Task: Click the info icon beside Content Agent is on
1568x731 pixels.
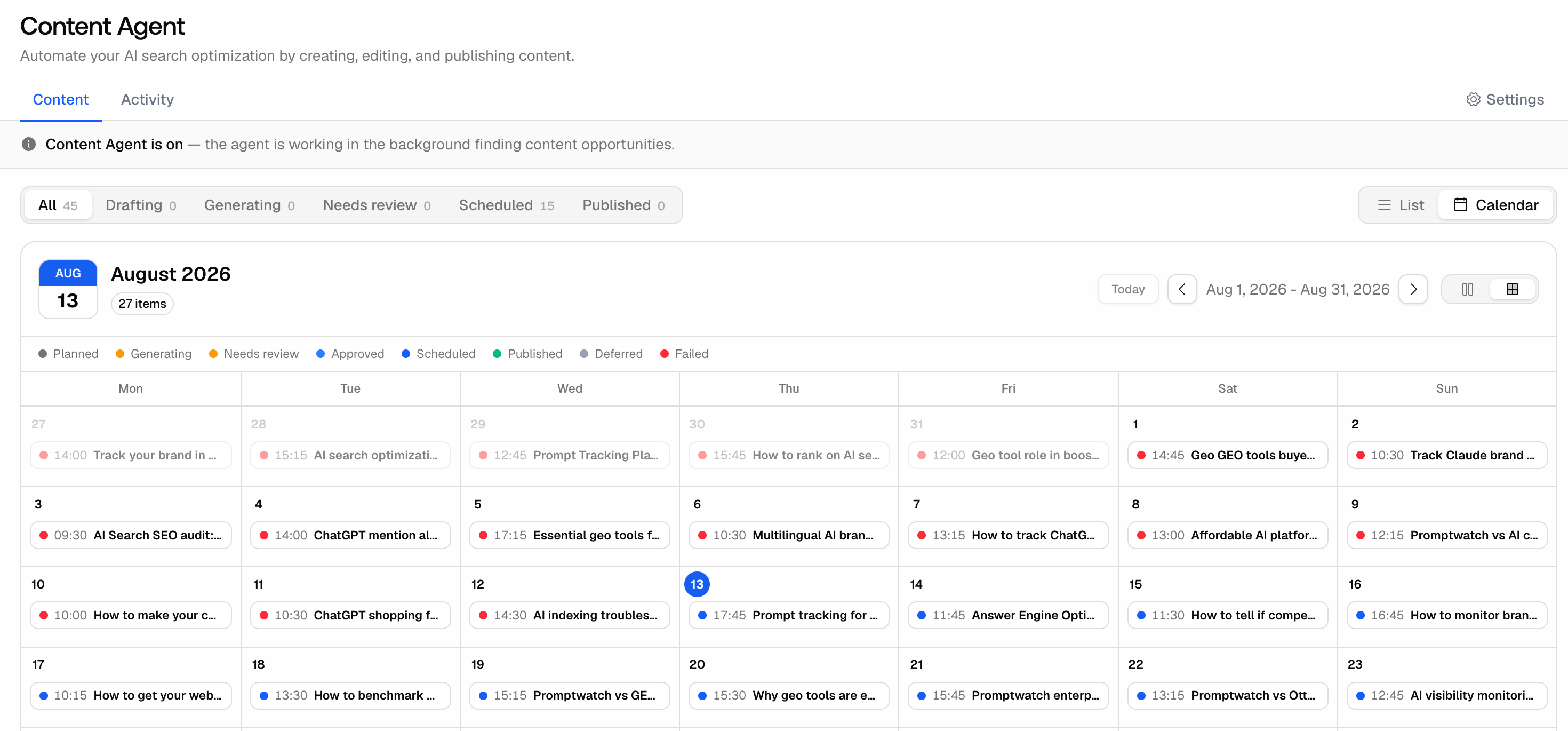Action: [x=29, y=144]
